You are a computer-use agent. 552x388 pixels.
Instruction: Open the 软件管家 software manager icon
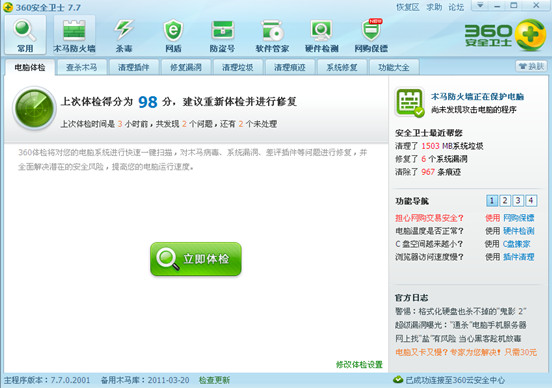[x=272, y=35]
